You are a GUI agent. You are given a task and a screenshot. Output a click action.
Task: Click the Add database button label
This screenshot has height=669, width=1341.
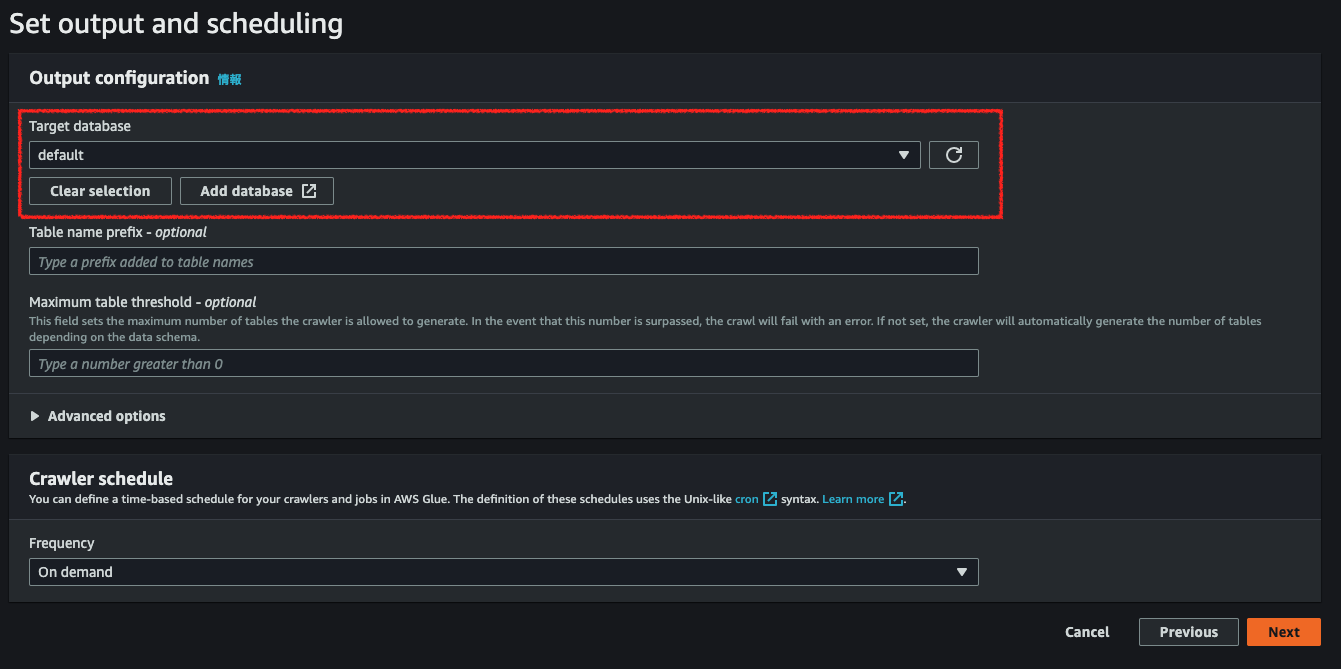pyautogui.click(x=246, y=191)
